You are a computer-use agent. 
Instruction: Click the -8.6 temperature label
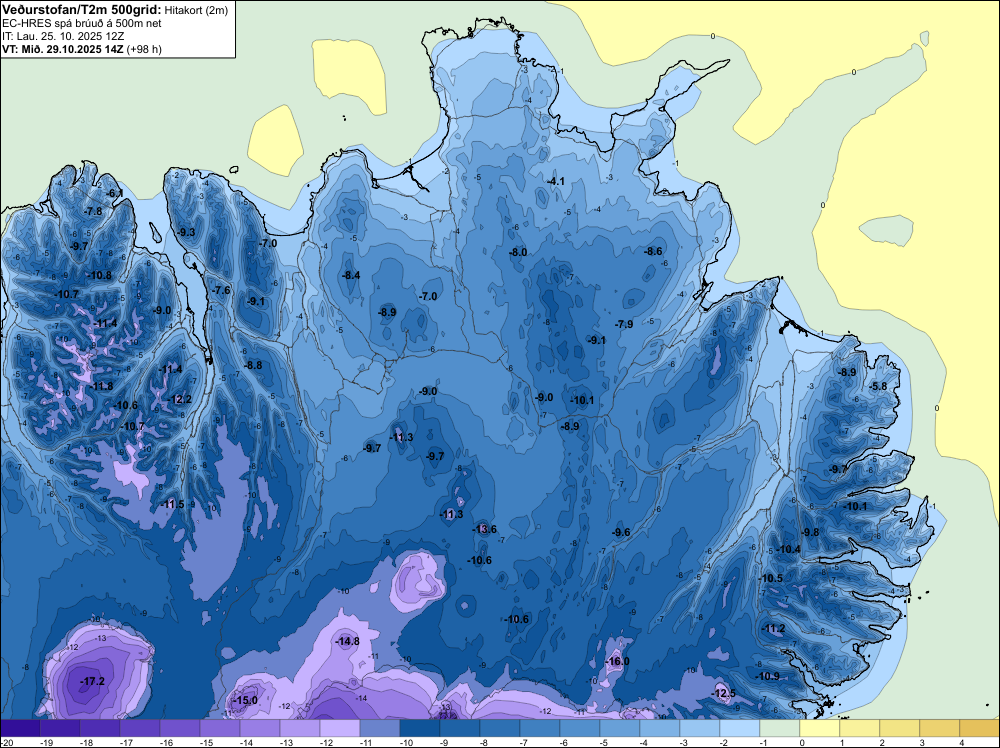click(654, 252)
